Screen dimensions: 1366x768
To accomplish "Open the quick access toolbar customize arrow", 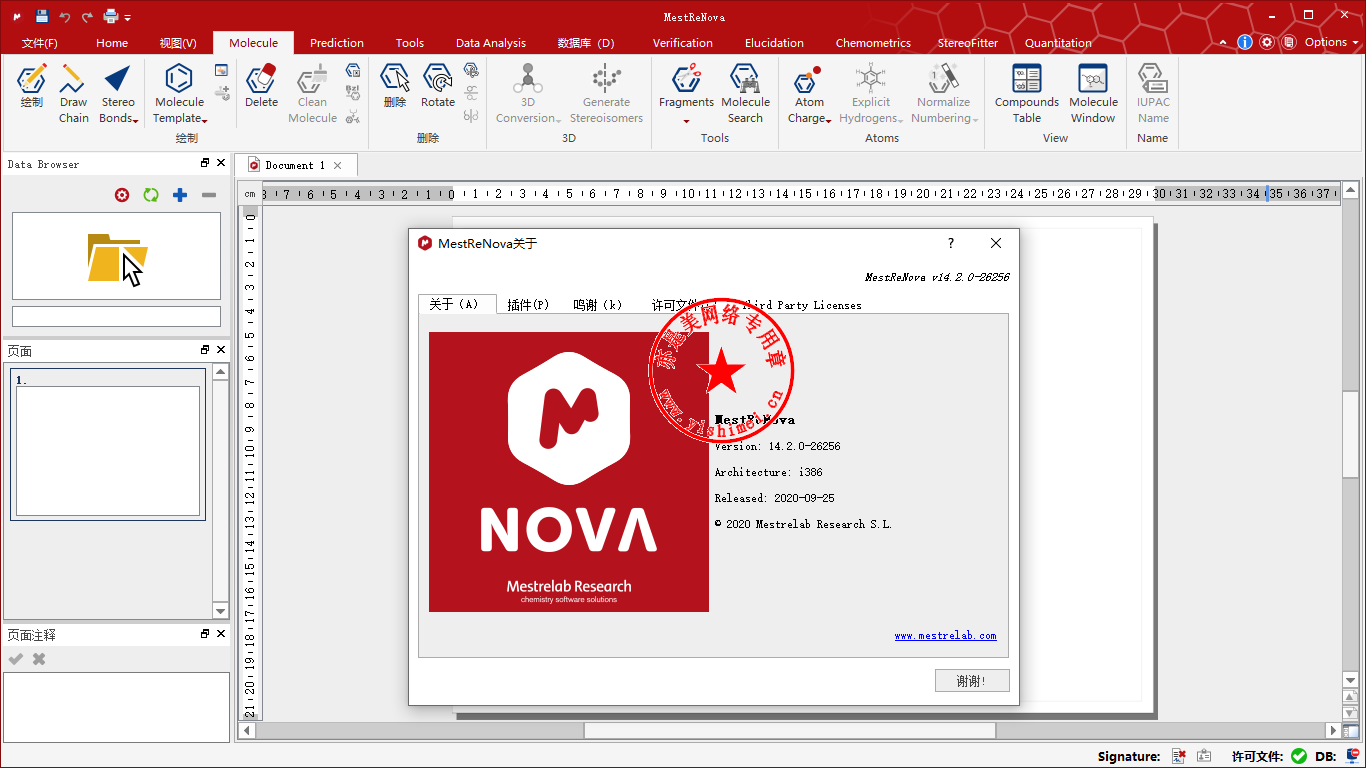I will 128,17.
